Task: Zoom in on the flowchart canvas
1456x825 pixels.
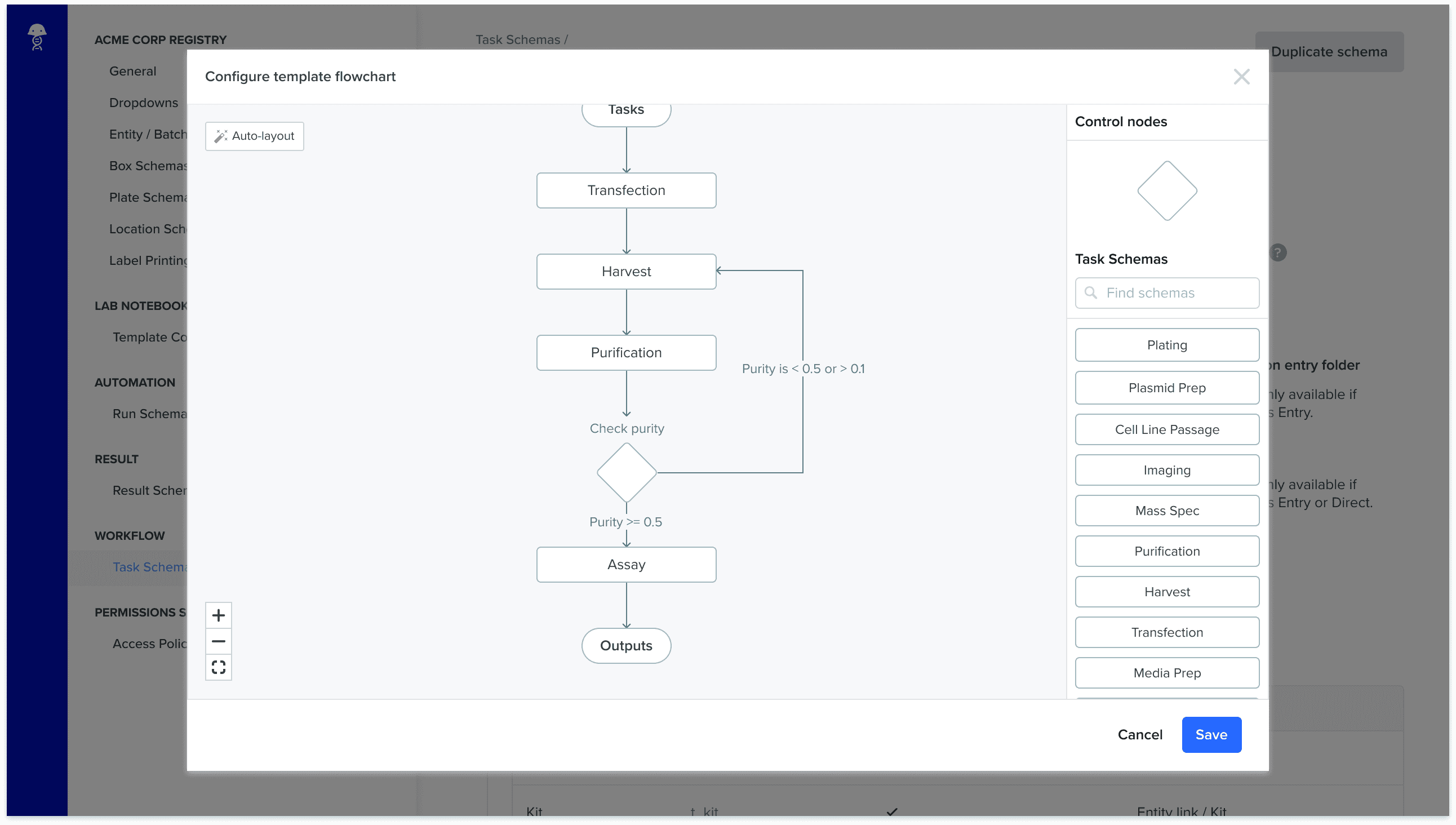Action: click(x=218, y=615)
